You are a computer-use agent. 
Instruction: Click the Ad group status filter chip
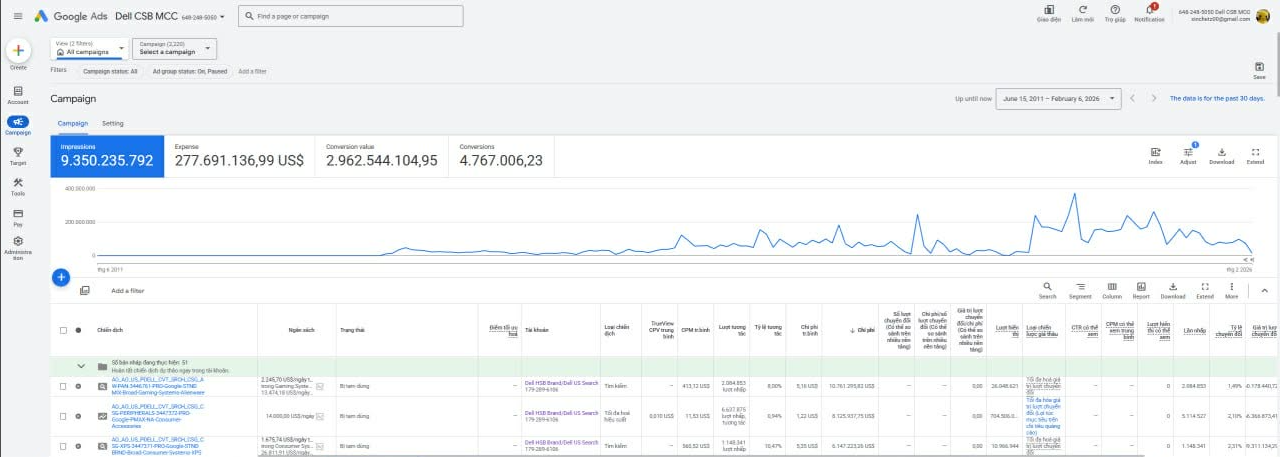click(x=189, y=71)
